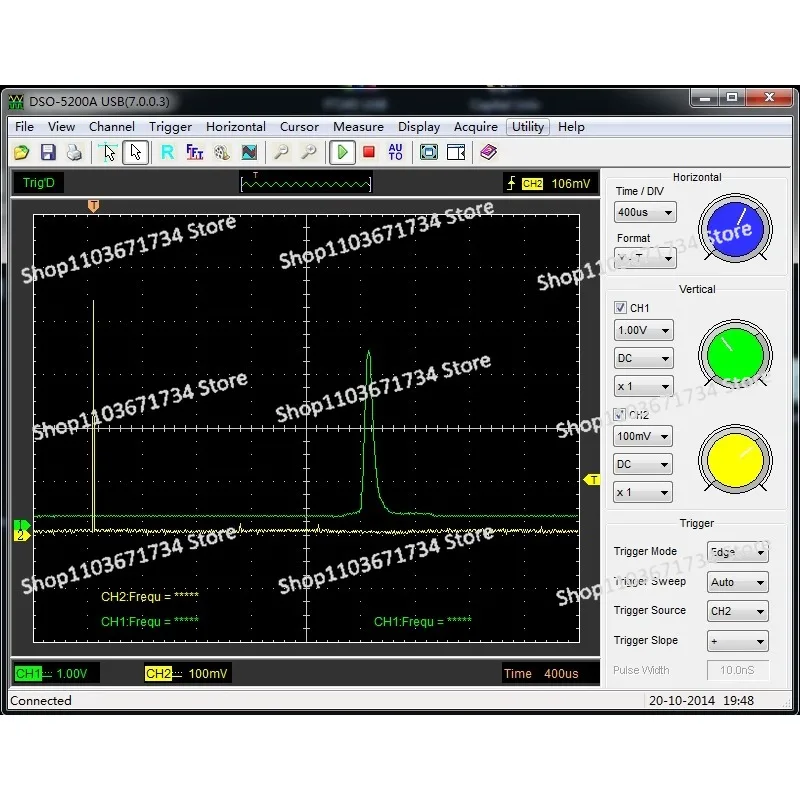Click the orange T horizontal trigger marker
800x800 pixels.
pos(93,206)
